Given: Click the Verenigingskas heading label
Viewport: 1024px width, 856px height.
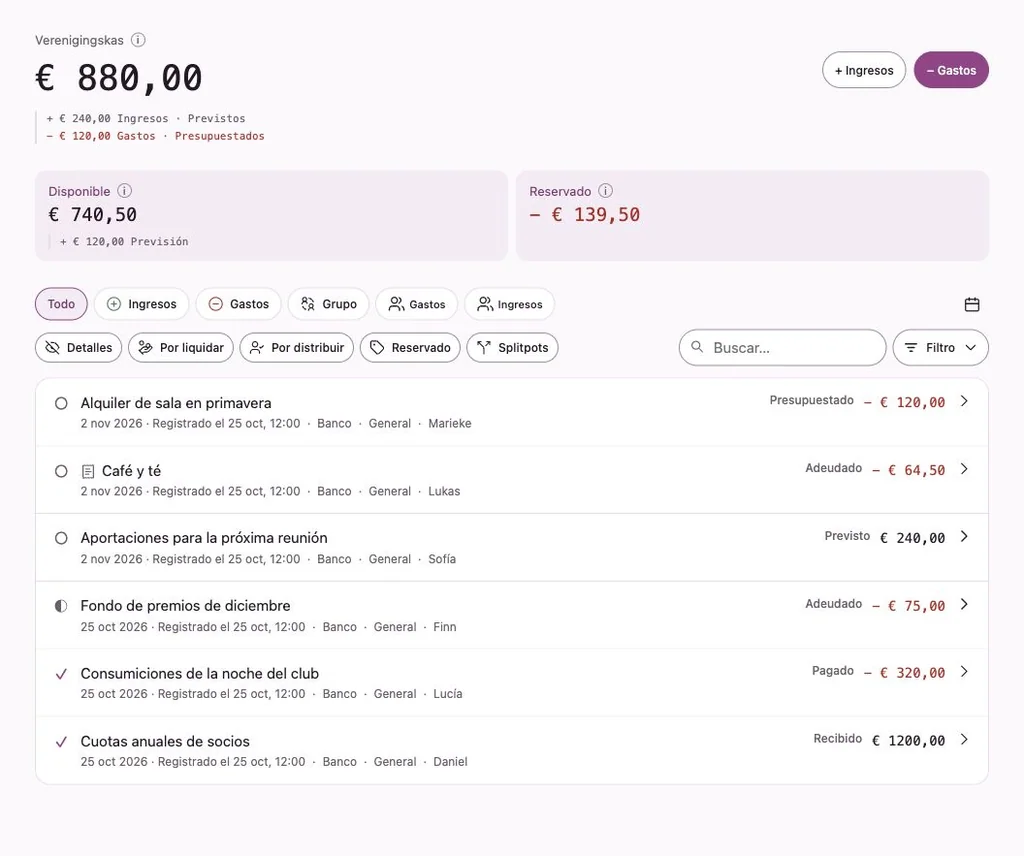Looking at the screenshot, I should (79, 40).
